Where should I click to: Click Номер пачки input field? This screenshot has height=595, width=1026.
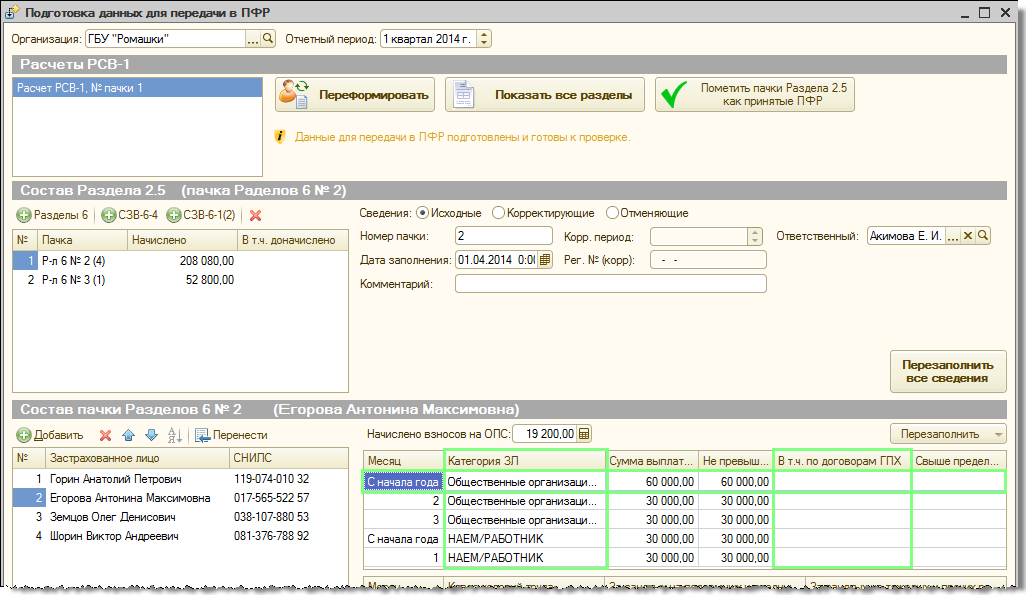(504, 236)
